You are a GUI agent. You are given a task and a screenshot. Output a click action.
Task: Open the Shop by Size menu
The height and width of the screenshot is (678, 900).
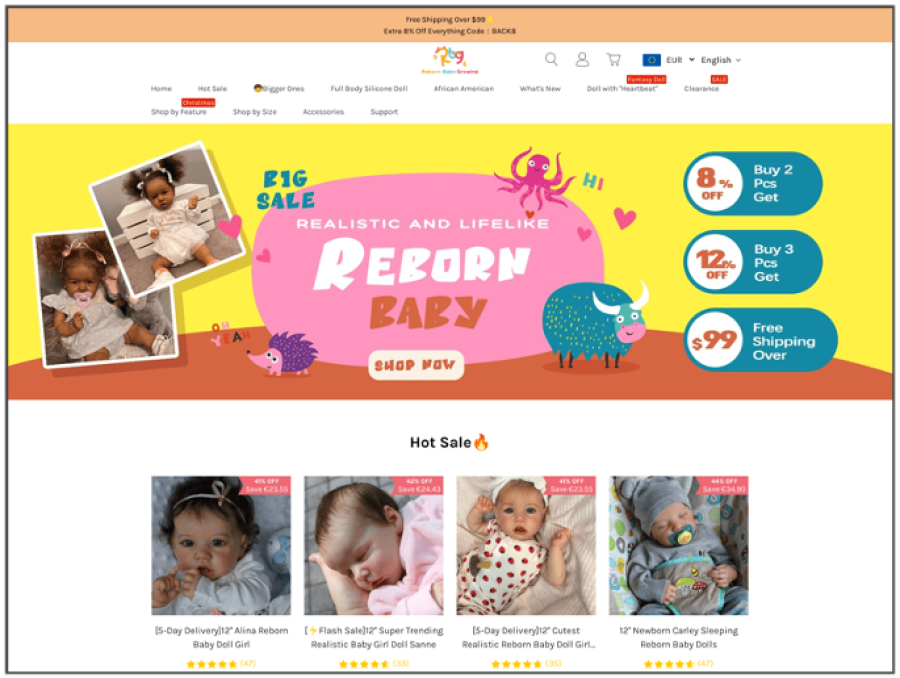pos(254,112)
